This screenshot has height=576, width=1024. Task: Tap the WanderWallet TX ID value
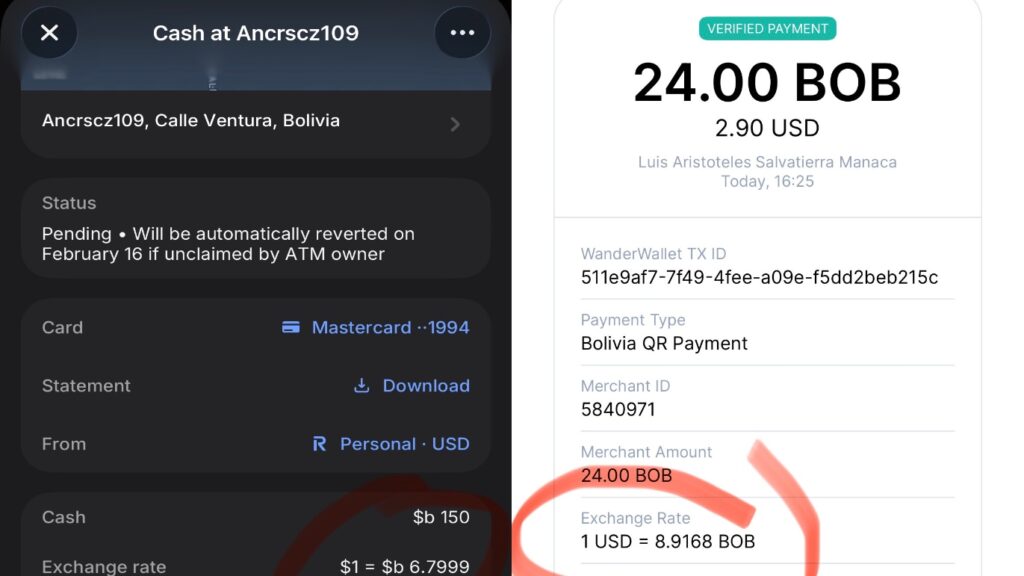pyautogui.click(x=760, y=278)
